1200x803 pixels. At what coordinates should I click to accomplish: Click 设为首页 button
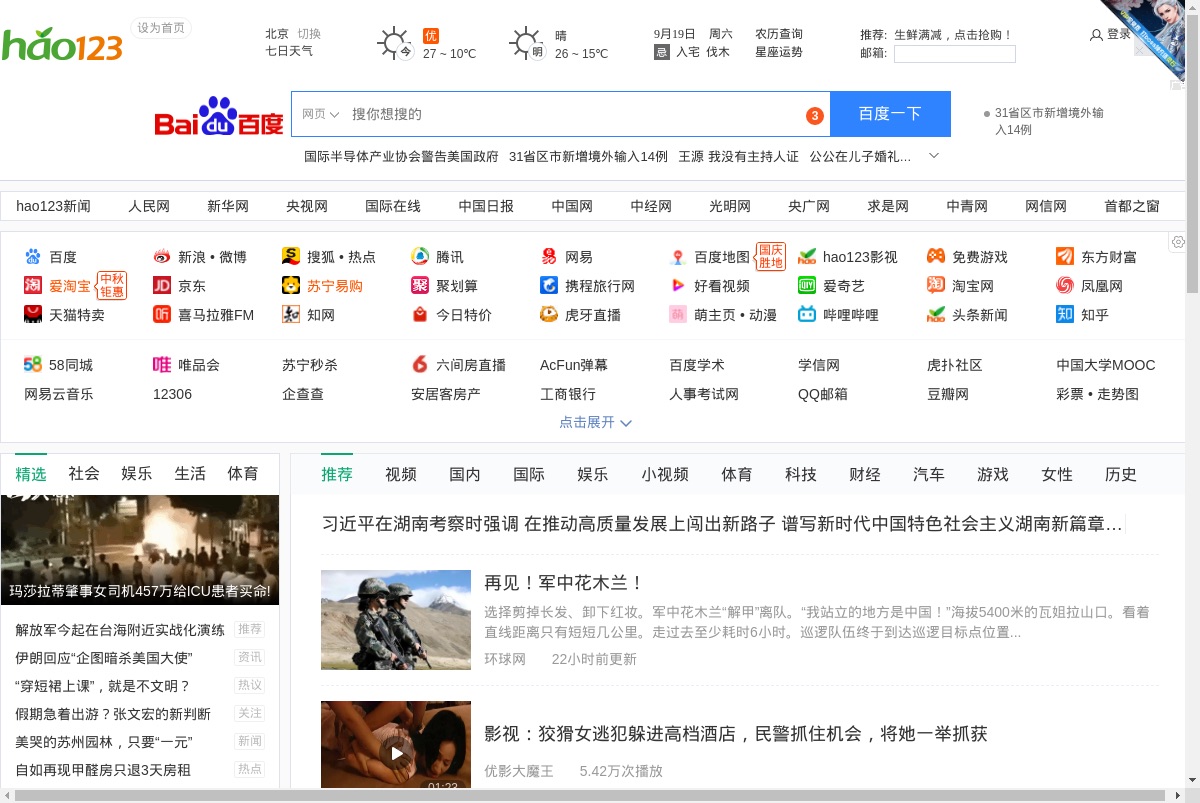161,28
